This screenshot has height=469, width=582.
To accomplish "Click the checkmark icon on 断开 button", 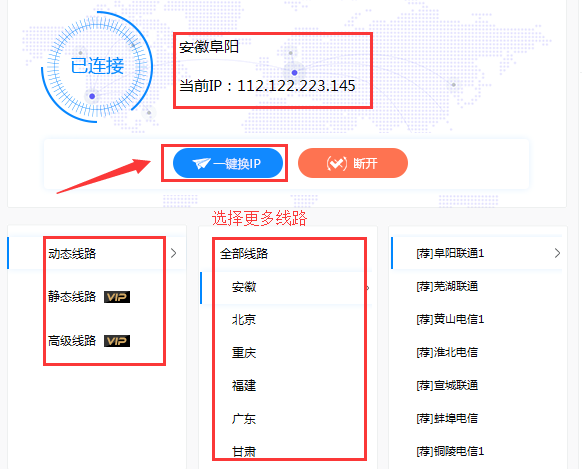I will [x=337, y=163].
